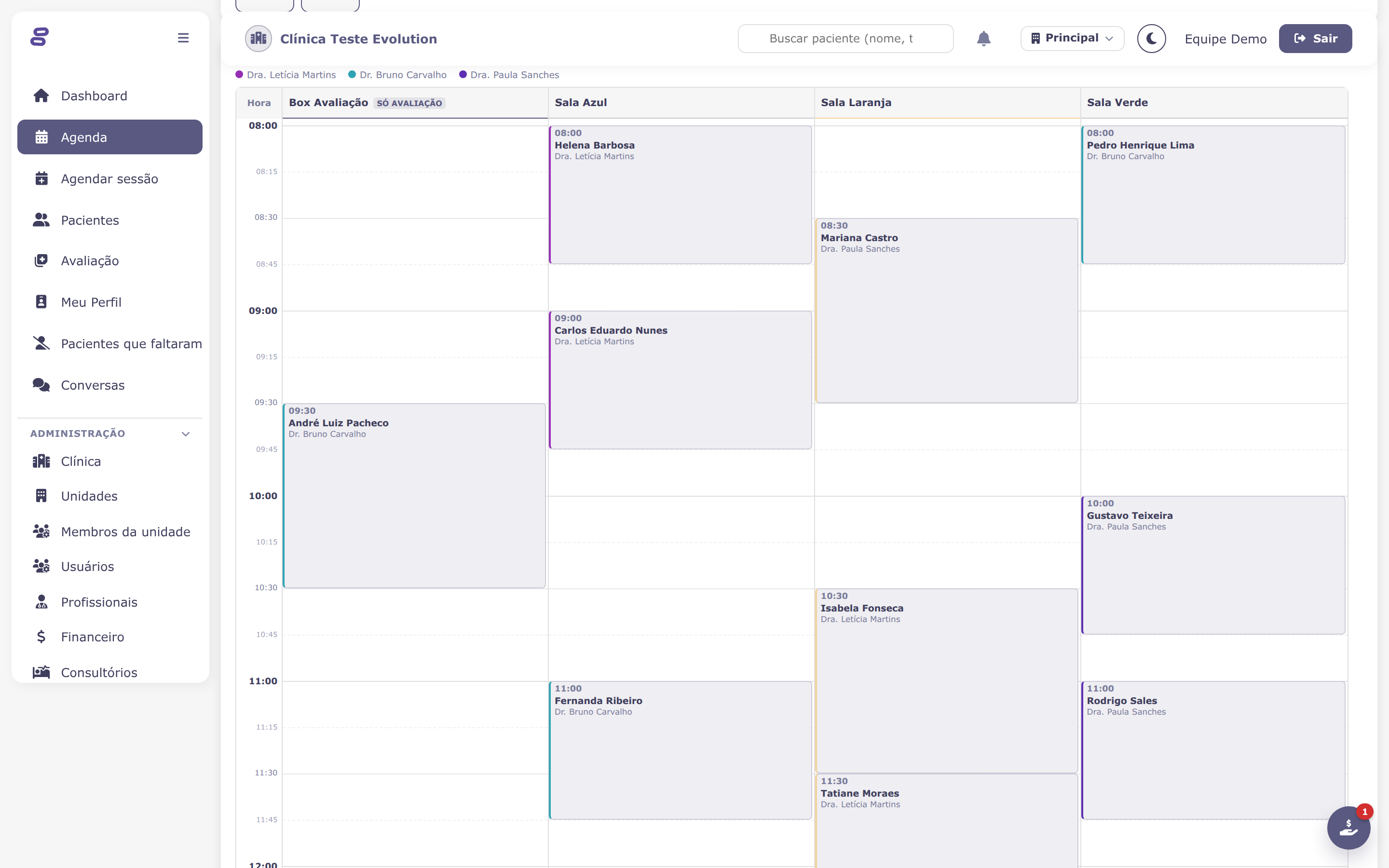Open Carlos Eduardo Nunes 09:00 appointment

pos(680,380)
